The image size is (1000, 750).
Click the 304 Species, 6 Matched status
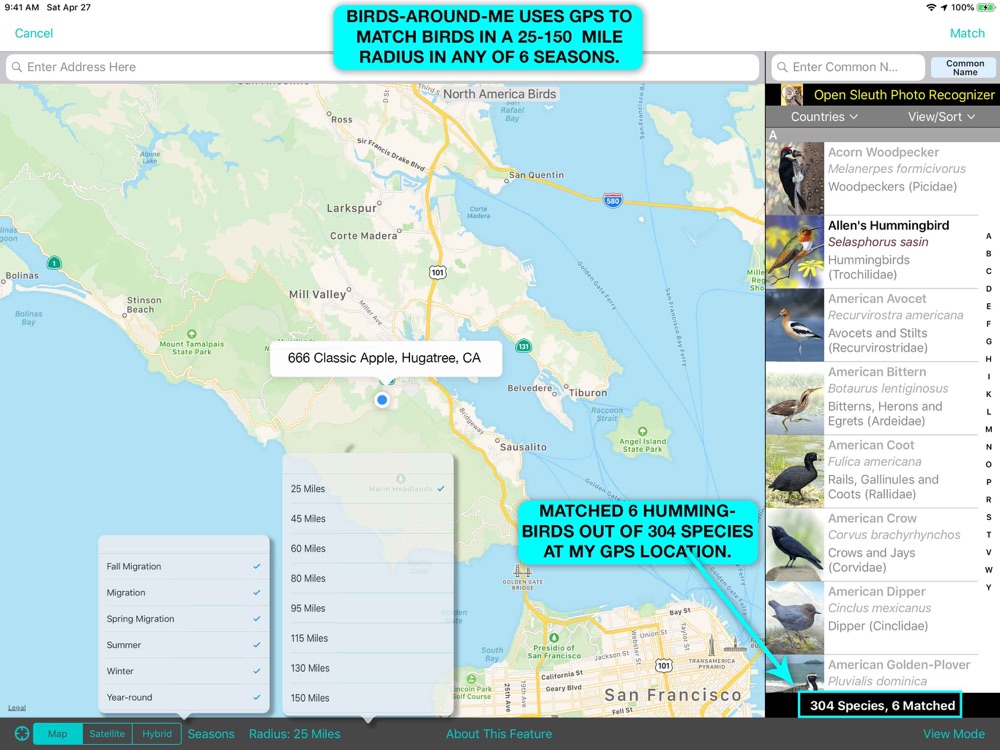point(882,705)
